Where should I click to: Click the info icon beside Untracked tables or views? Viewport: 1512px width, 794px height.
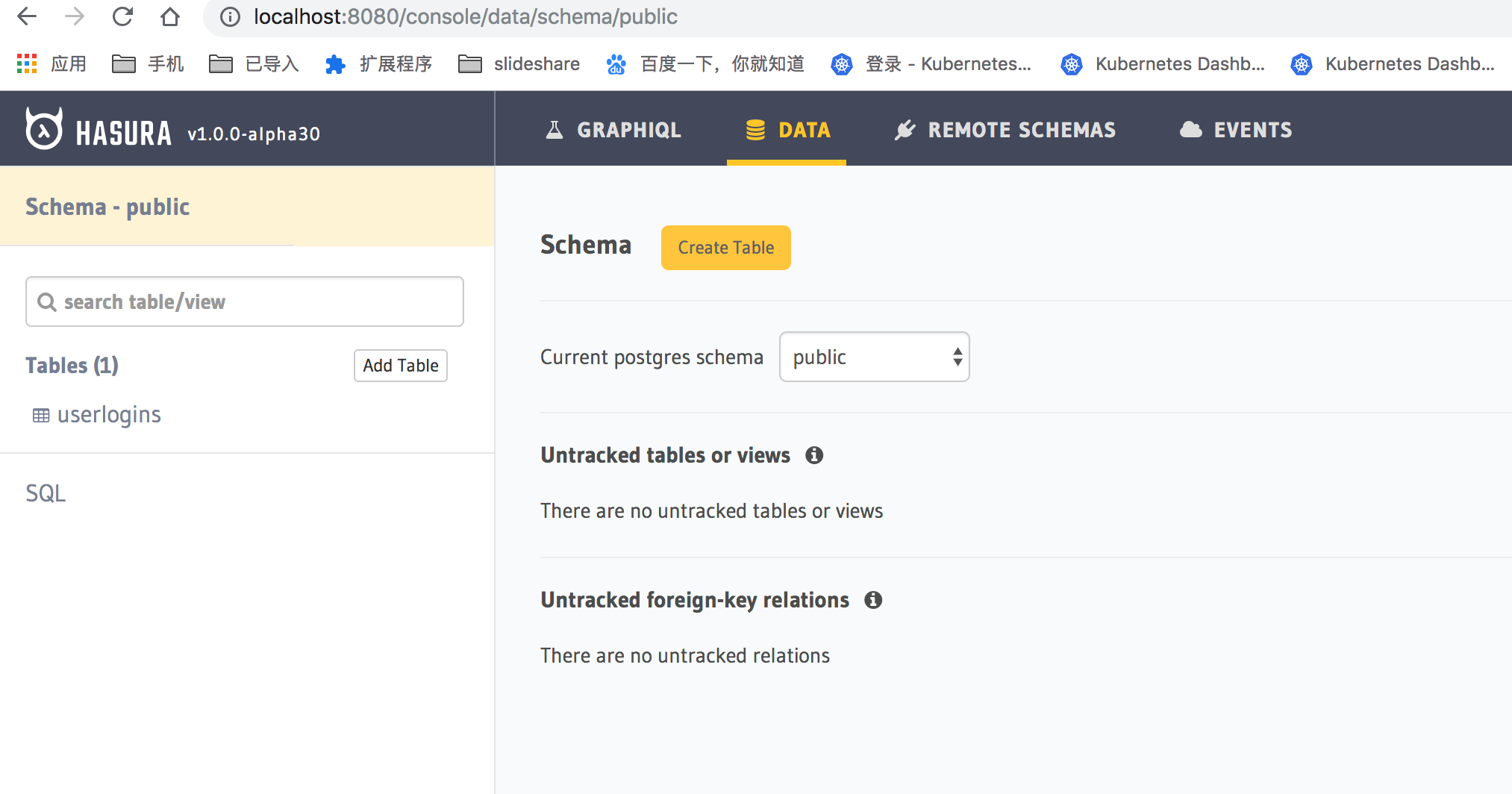pyautogui.click(x=814, y=455)
